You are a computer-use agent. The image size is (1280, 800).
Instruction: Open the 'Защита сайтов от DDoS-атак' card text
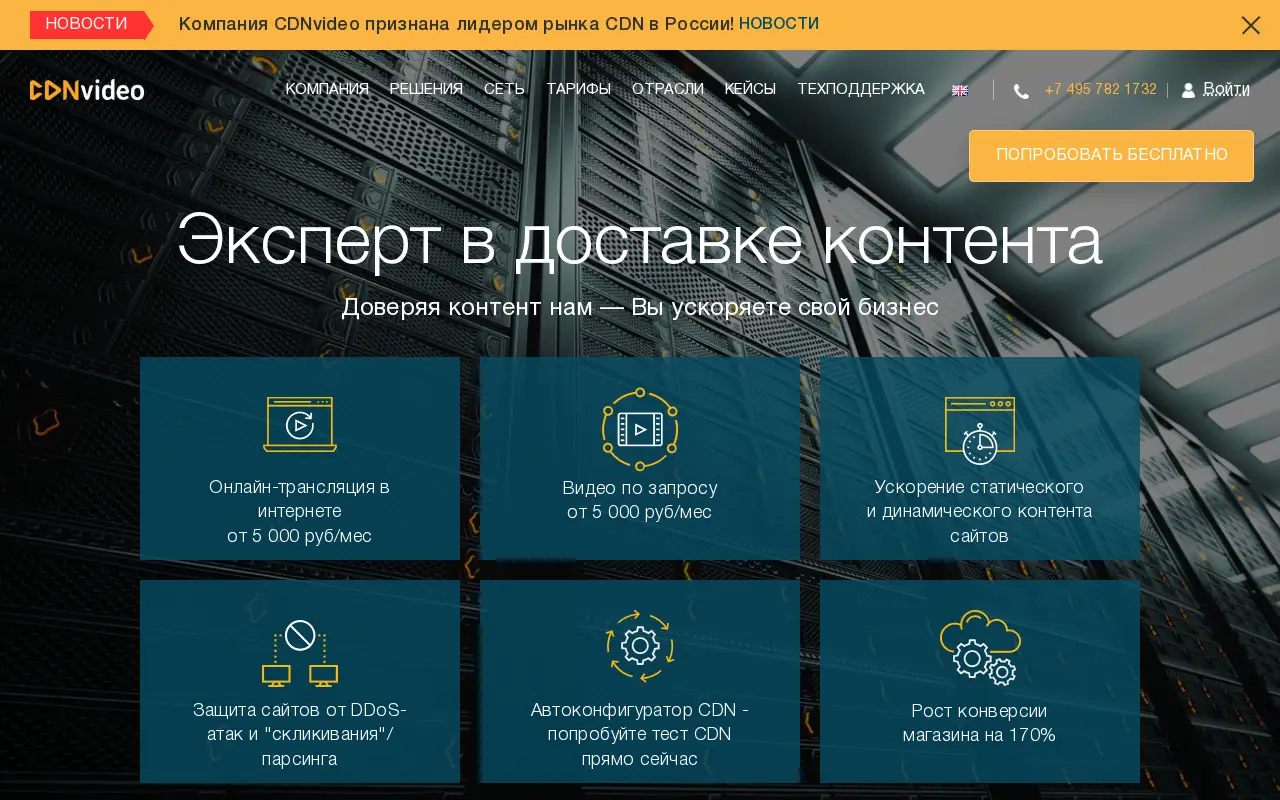[300, 735]
